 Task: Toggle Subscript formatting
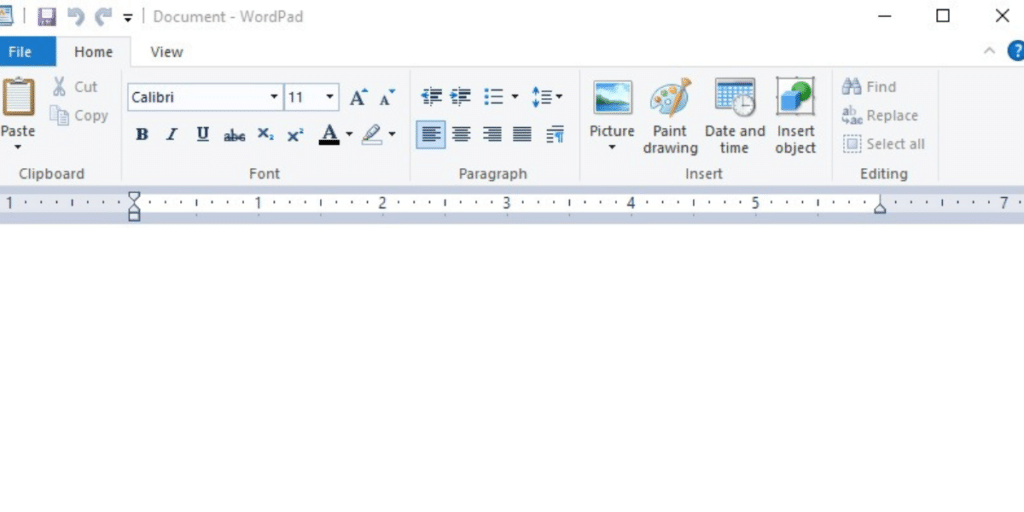(x=265, y=135)
